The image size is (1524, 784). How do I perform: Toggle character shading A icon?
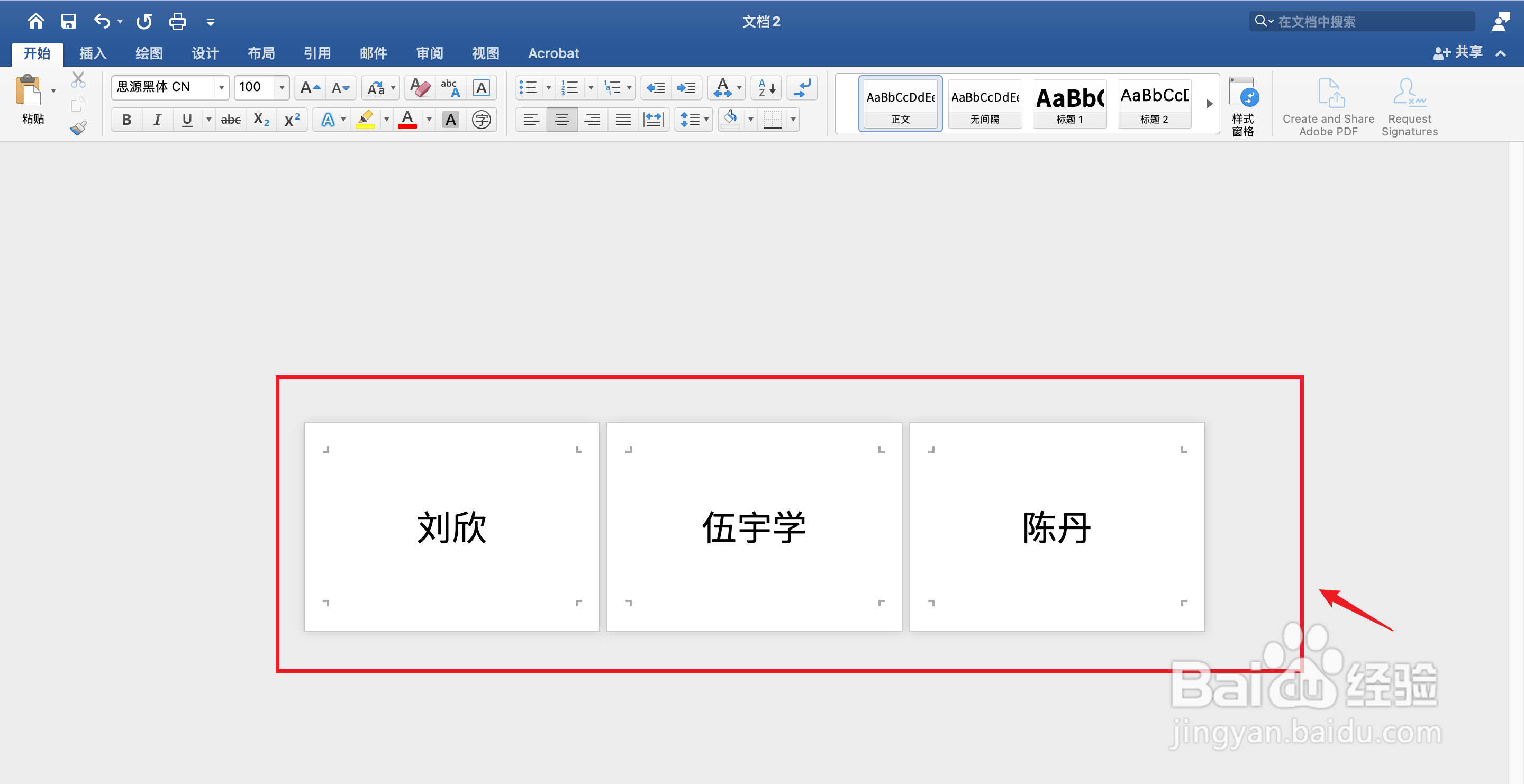tap(451, 120)
